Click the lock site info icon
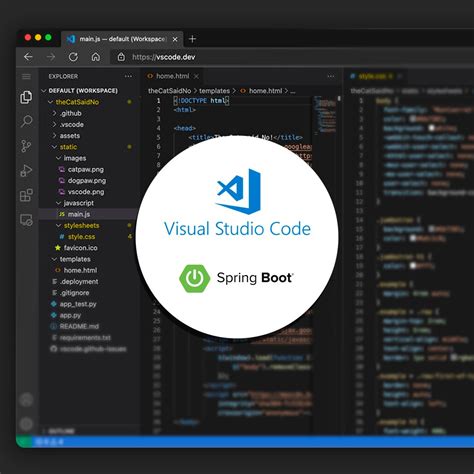 click(x=121, y=57)
